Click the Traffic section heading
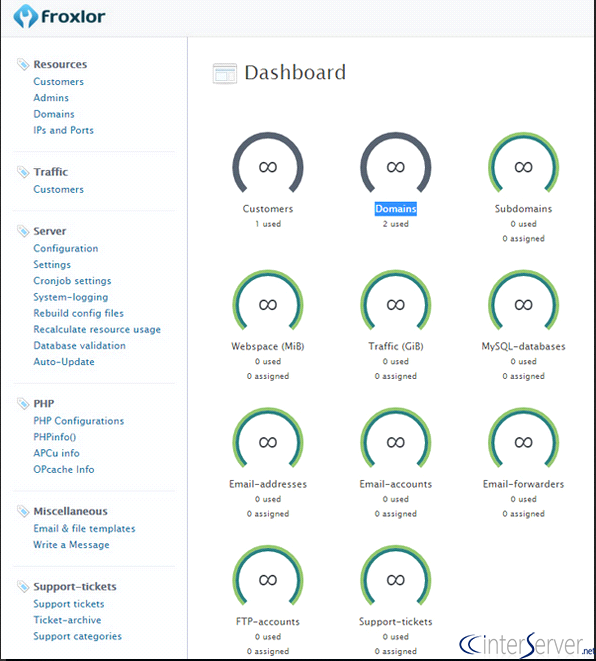596x661 pixels. coord(51,172)
